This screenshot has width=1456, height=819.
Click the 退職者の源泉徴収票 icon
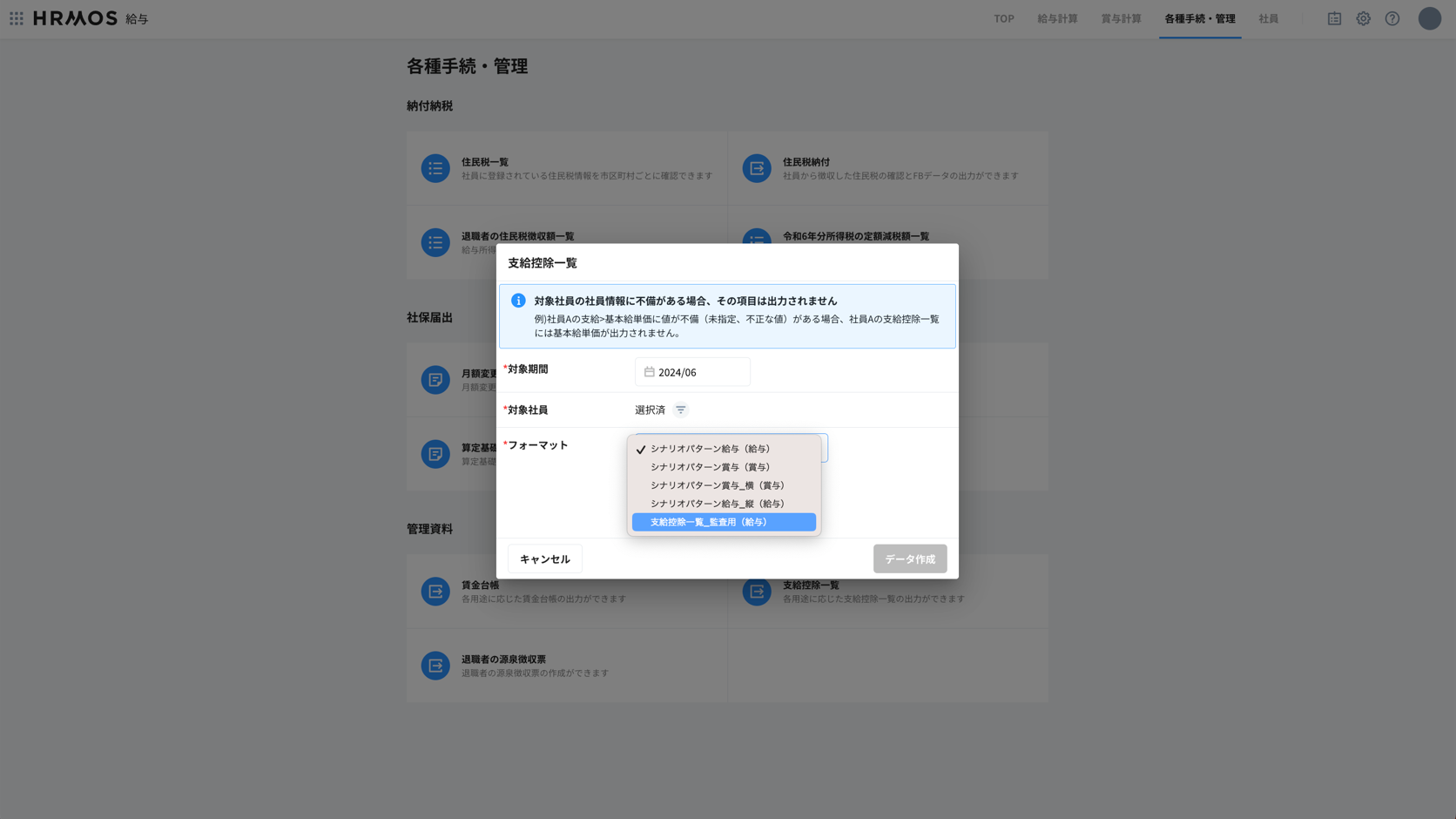(435, 666)
